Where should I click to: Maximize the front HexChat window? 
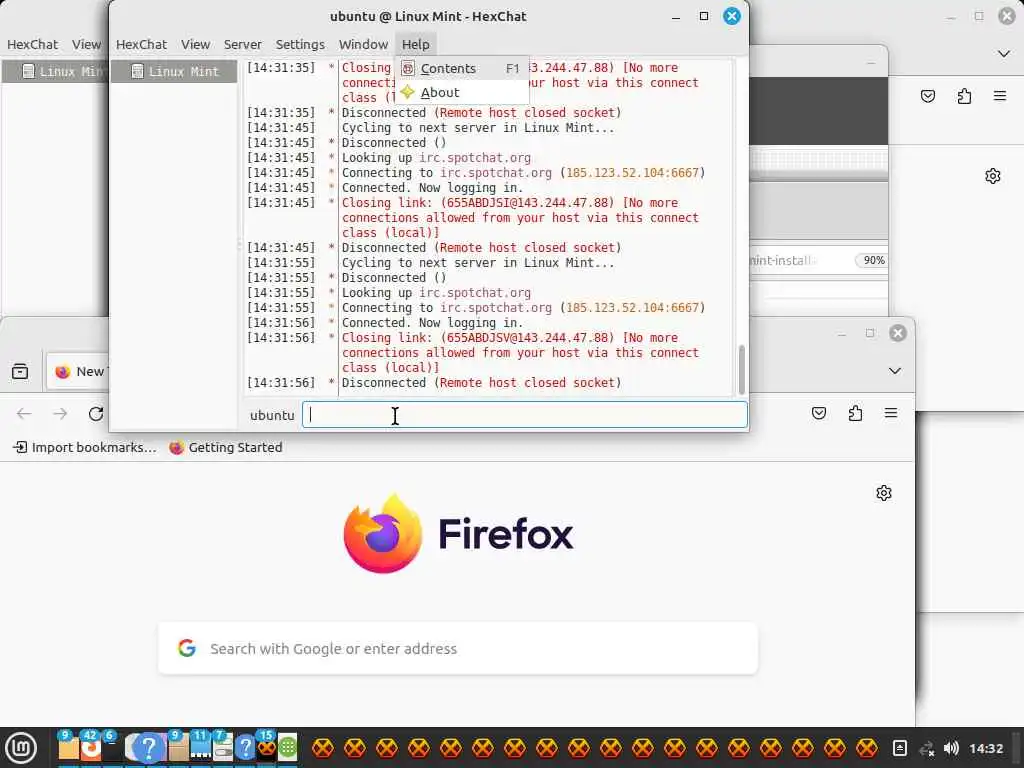click(703, 16)
